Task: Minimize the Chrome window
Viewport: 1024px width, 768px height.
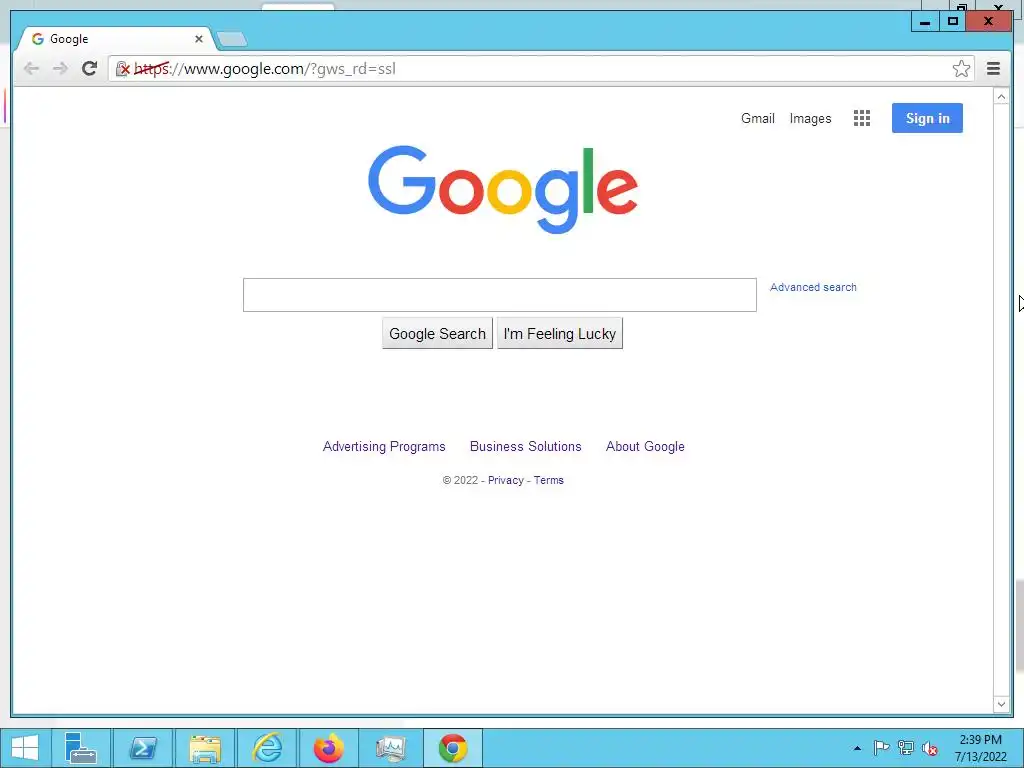Action: [925, 22]
